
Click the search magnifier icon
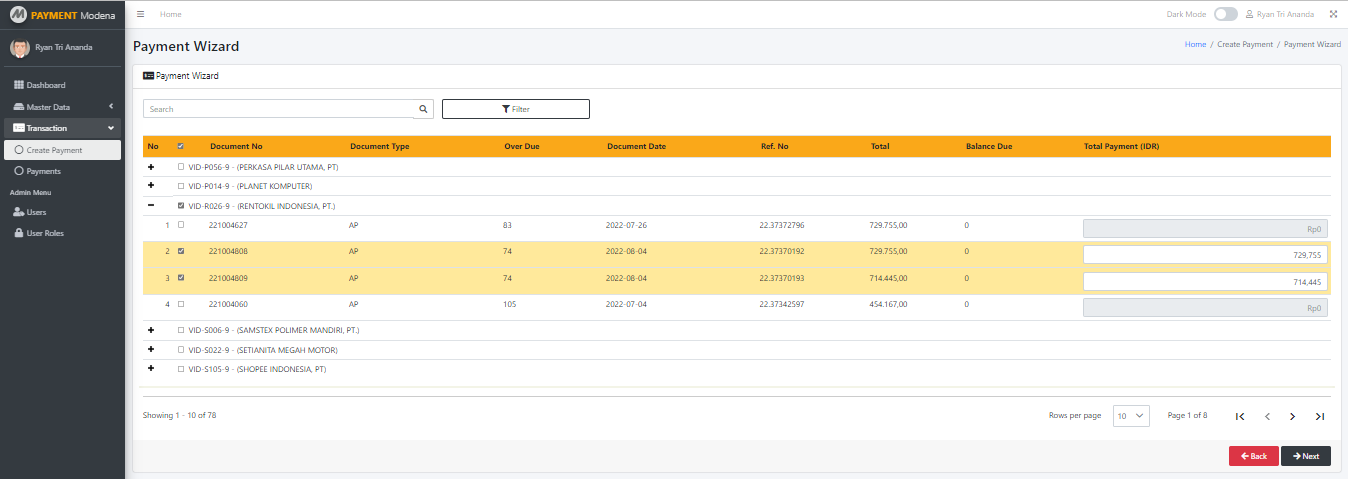coord(423,109)
